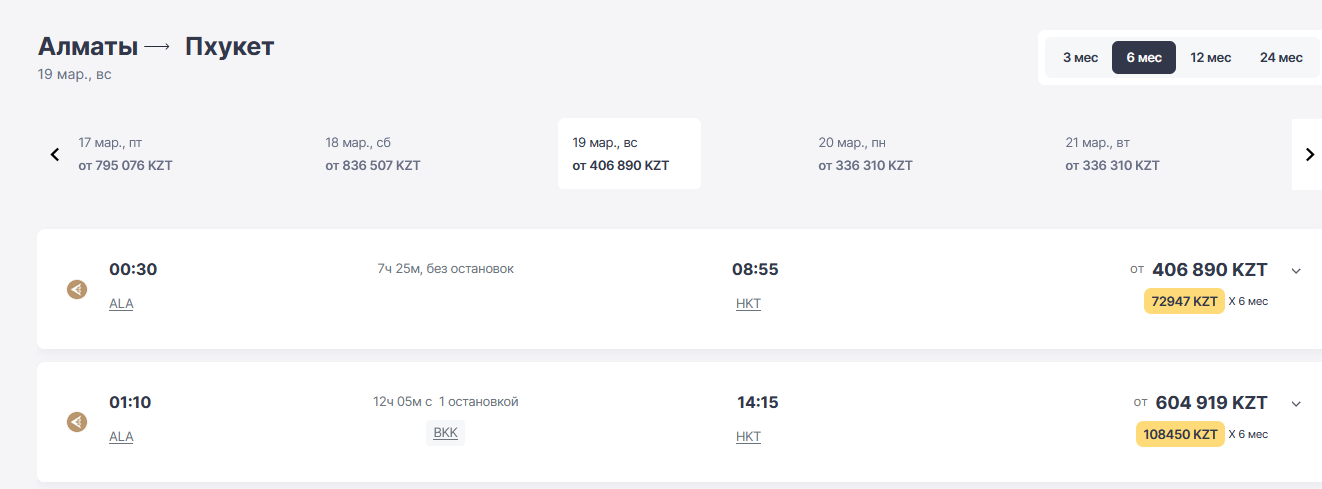The width and height of the screenshot is (1322, 489).
Task: Choose the 24 мес installment option
Action: coord(1281,57)
